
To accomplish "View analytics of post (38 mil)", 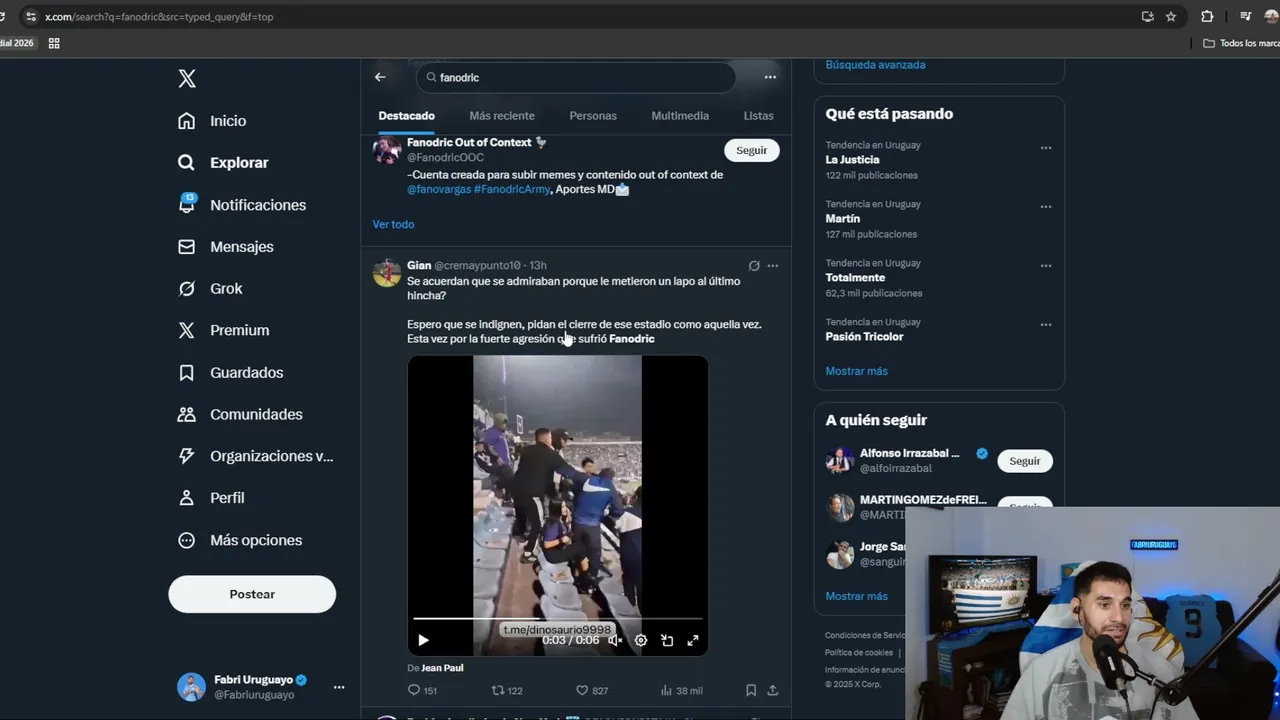I will (x=681, y=690).
